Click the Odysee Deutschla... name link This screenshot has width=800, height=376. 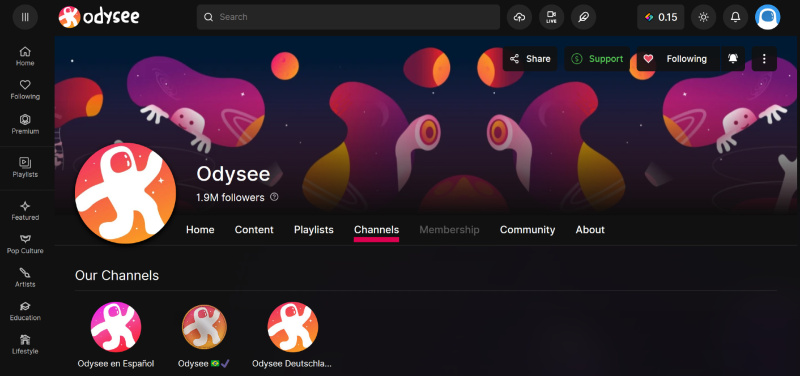[292, 364]
